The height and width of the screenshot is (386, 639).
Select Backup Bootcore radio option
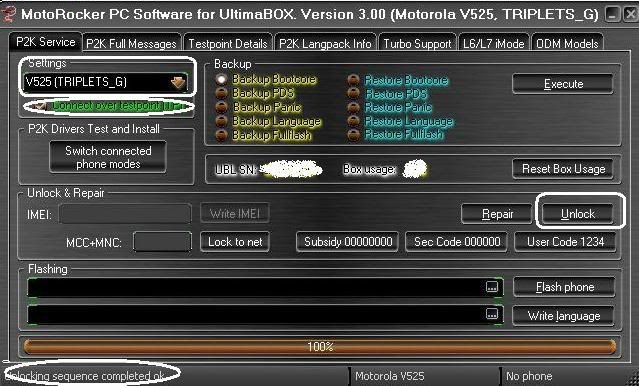[x=221, y=79]
